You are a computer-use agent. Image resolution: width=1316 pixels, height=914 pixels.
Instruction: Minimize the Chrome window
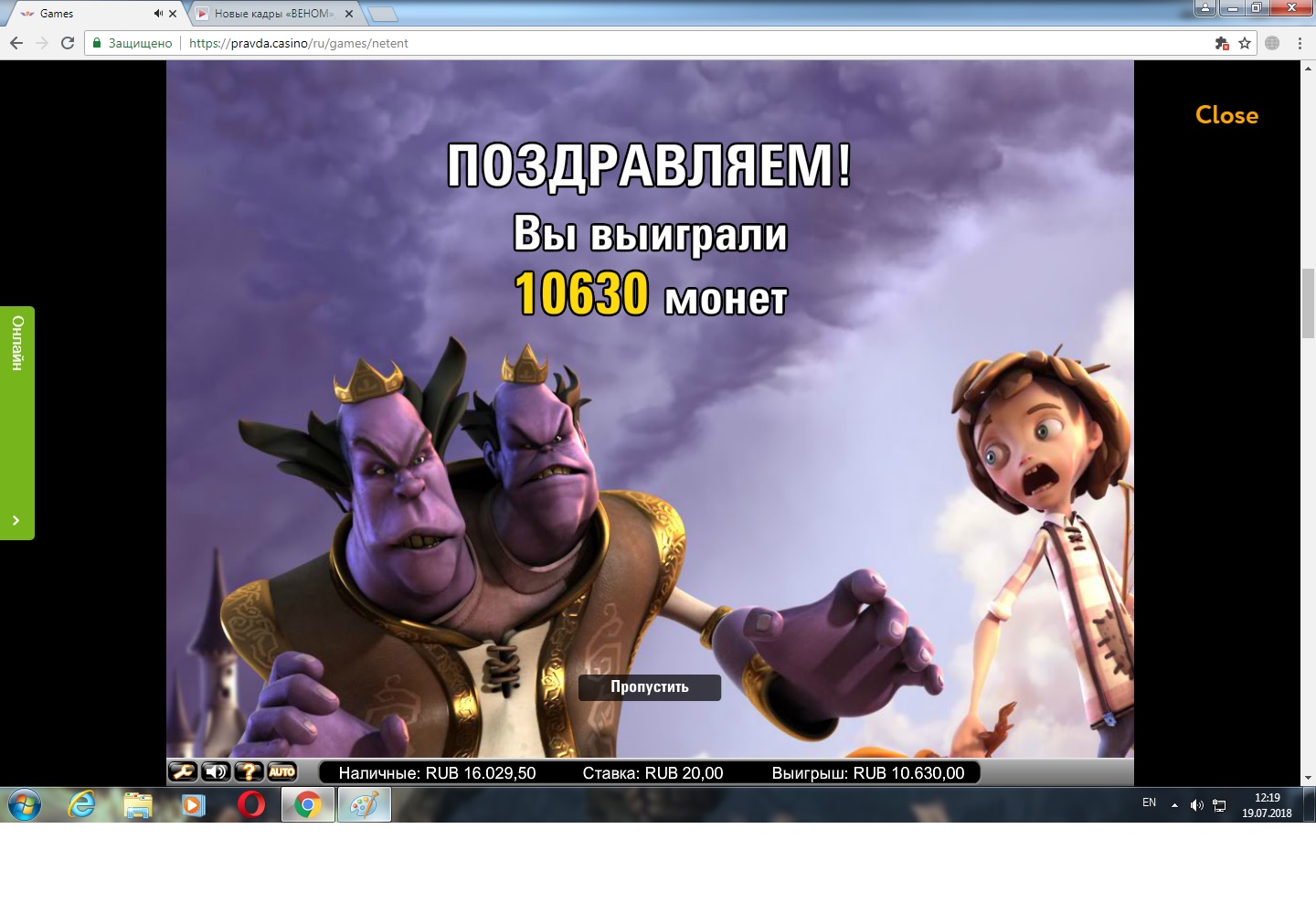(x=1232, y=8)
